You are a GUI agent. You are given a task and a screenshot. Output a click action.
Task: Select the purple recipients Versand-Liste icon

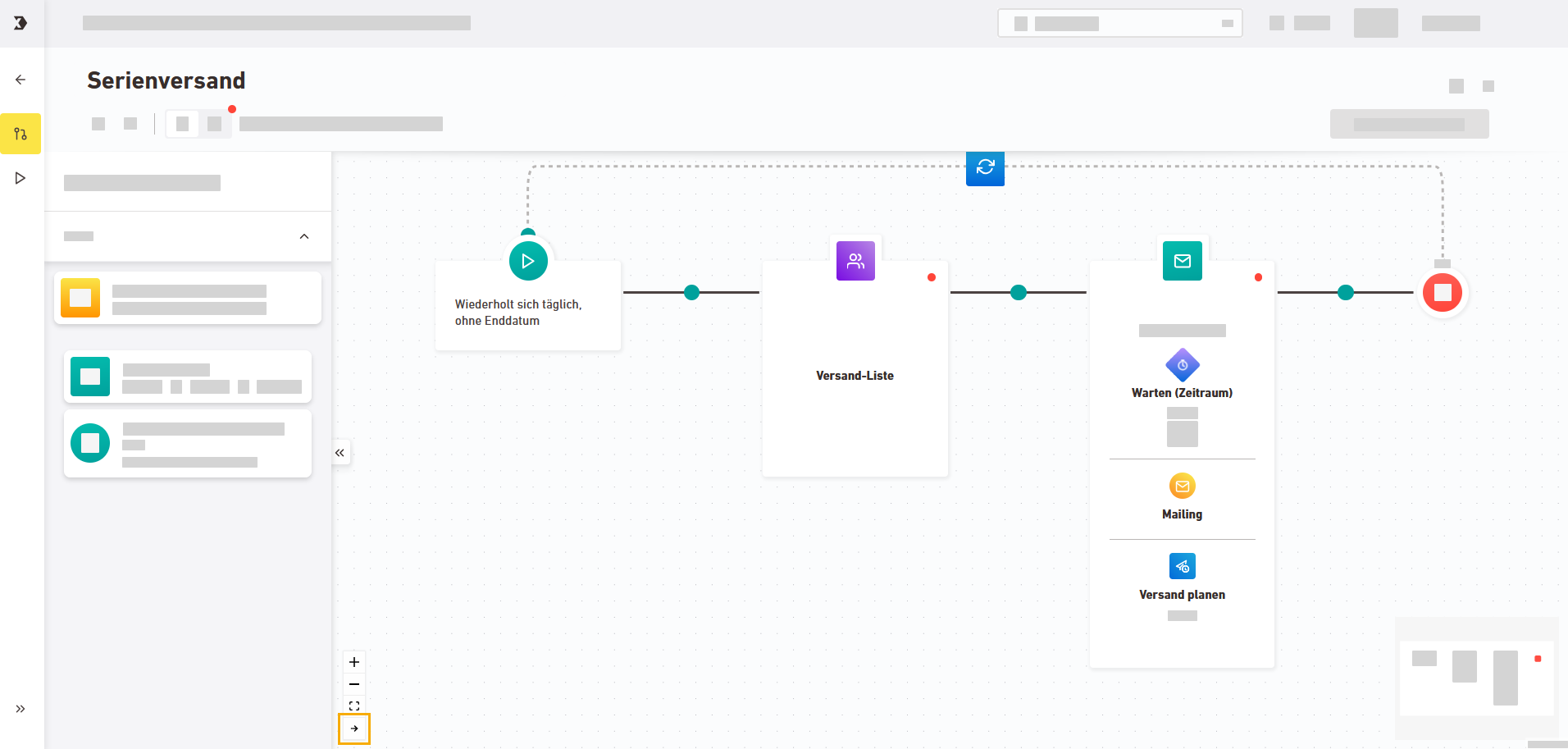pyautogui.click(x=855, y=261)
